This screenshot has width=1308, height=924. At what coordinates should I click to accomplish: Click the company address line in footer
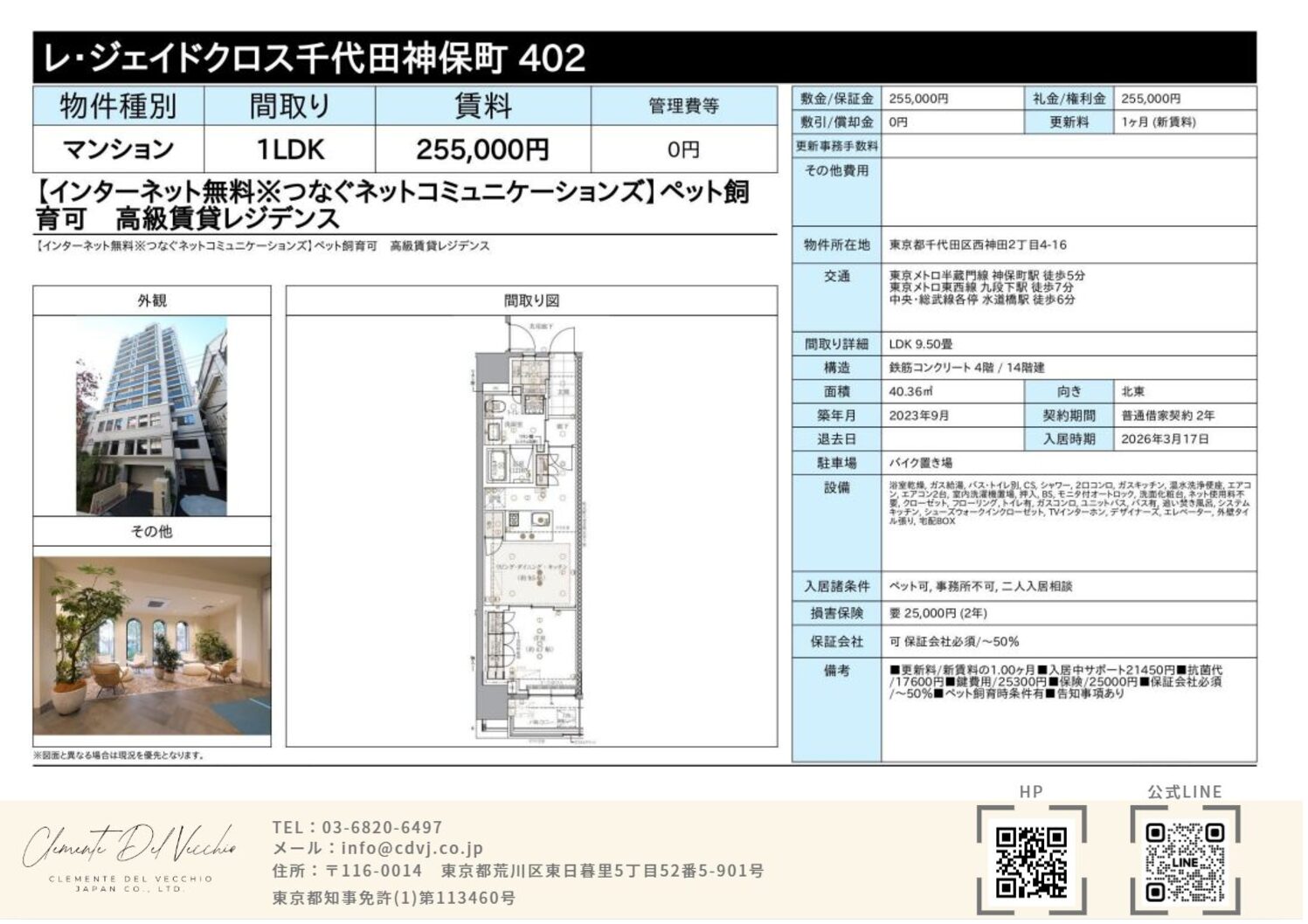pos(517,871)
